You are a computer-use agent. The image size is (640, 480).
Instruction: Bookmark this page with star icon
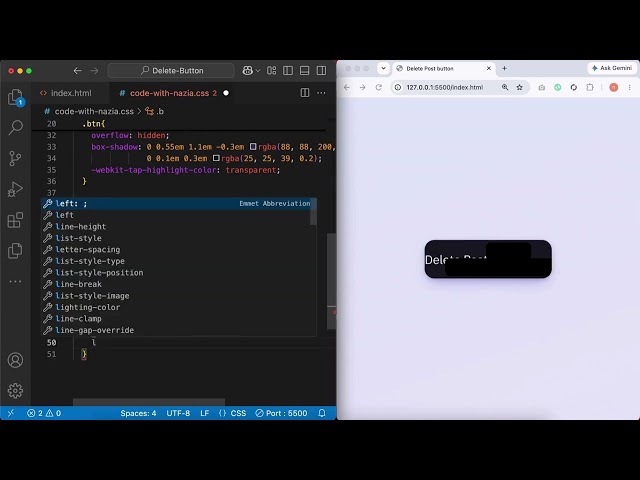click(x=519, y=87)
